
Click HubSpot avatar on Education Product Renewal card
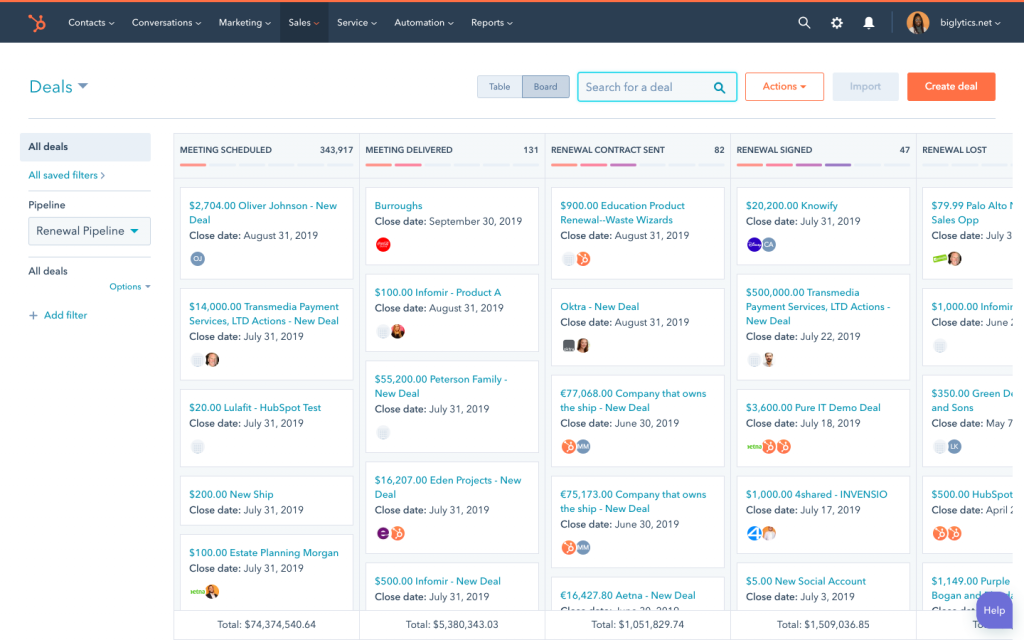tap(583, 259)
